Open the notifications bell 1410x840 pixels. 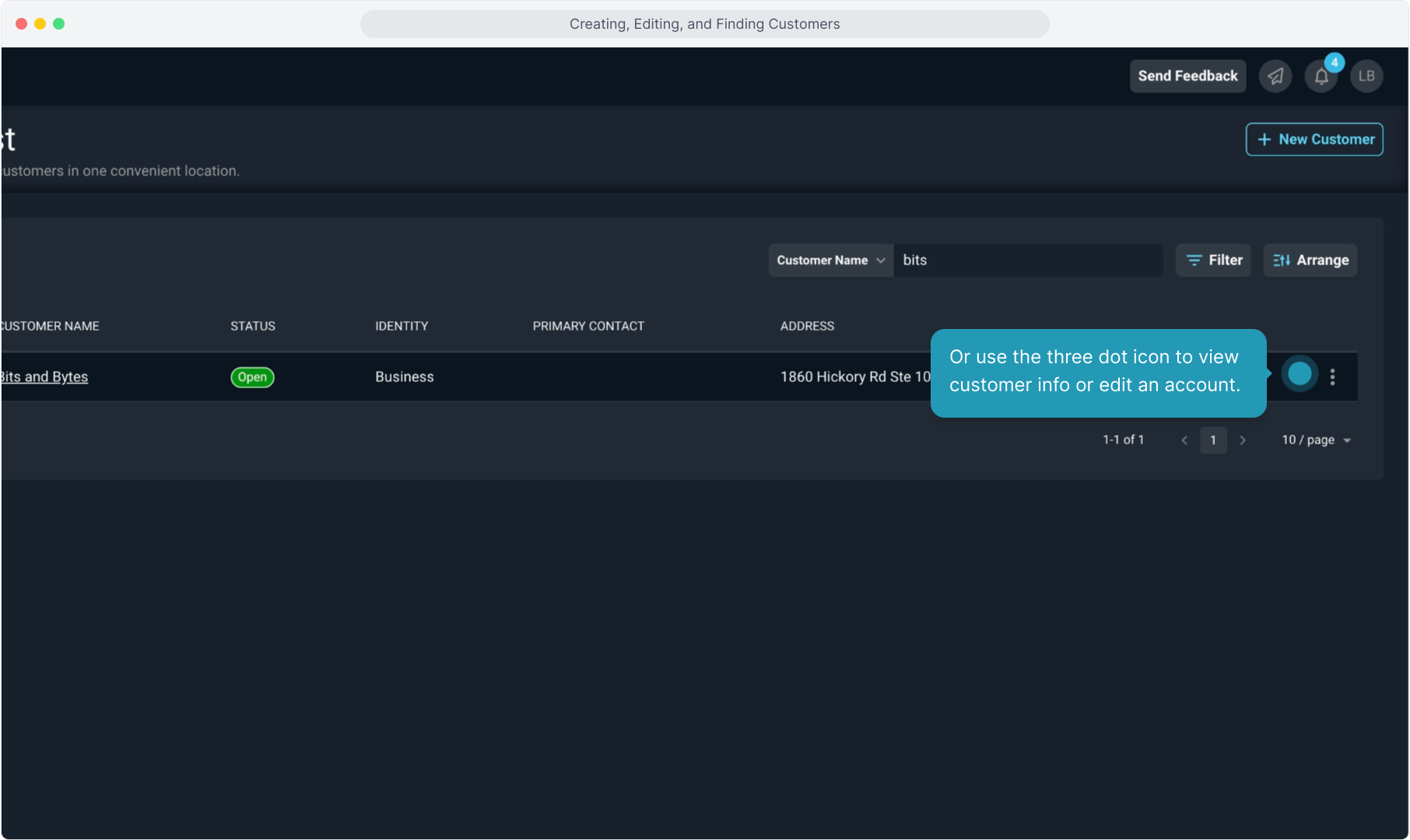[1321, 76]
